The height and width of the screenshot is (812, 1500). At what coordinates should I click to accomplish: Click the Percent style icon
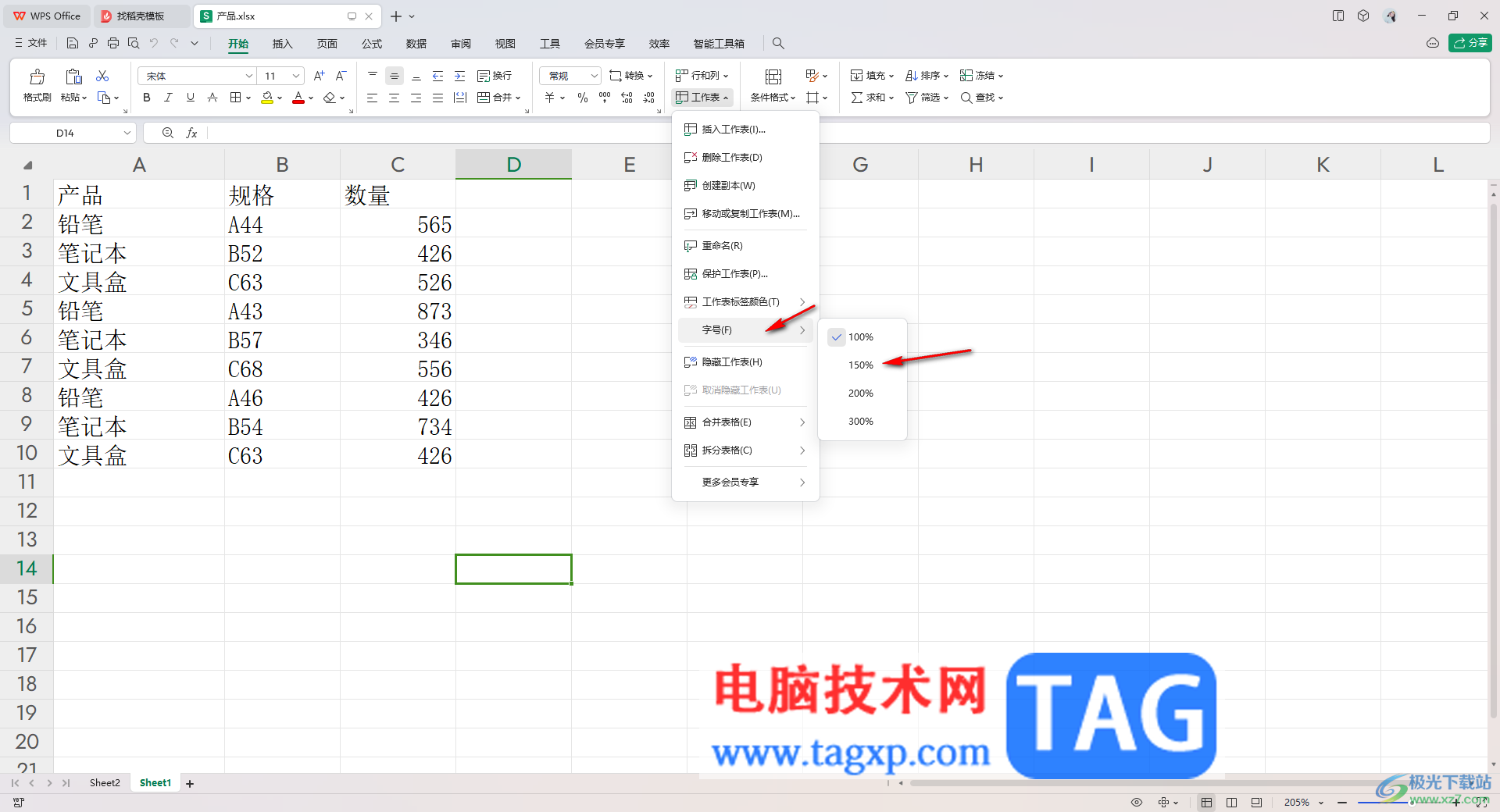[583, 98]
